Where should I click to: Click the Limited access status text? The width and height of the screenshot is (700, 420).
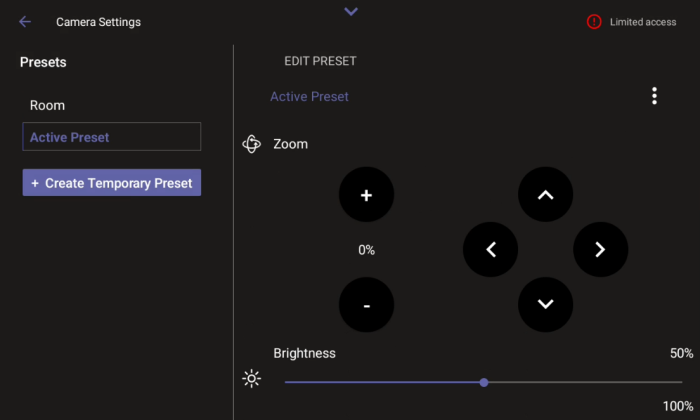[x=643, y=22]
